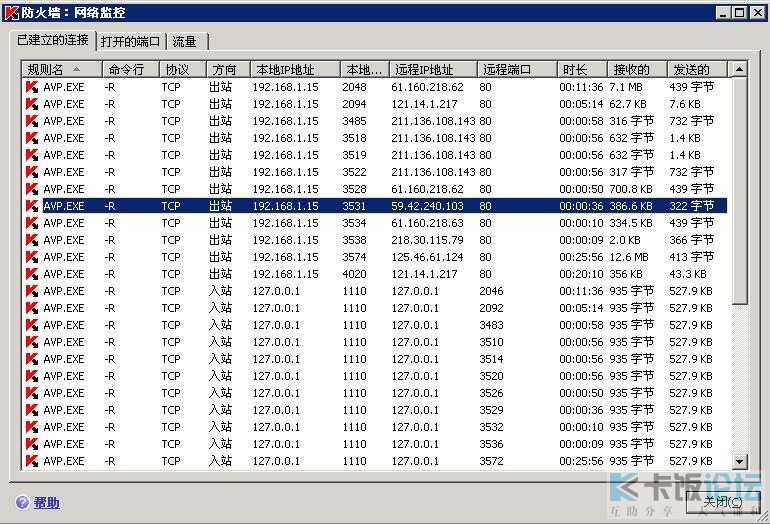Click the icon of row with local port 2094

point(32,104)
